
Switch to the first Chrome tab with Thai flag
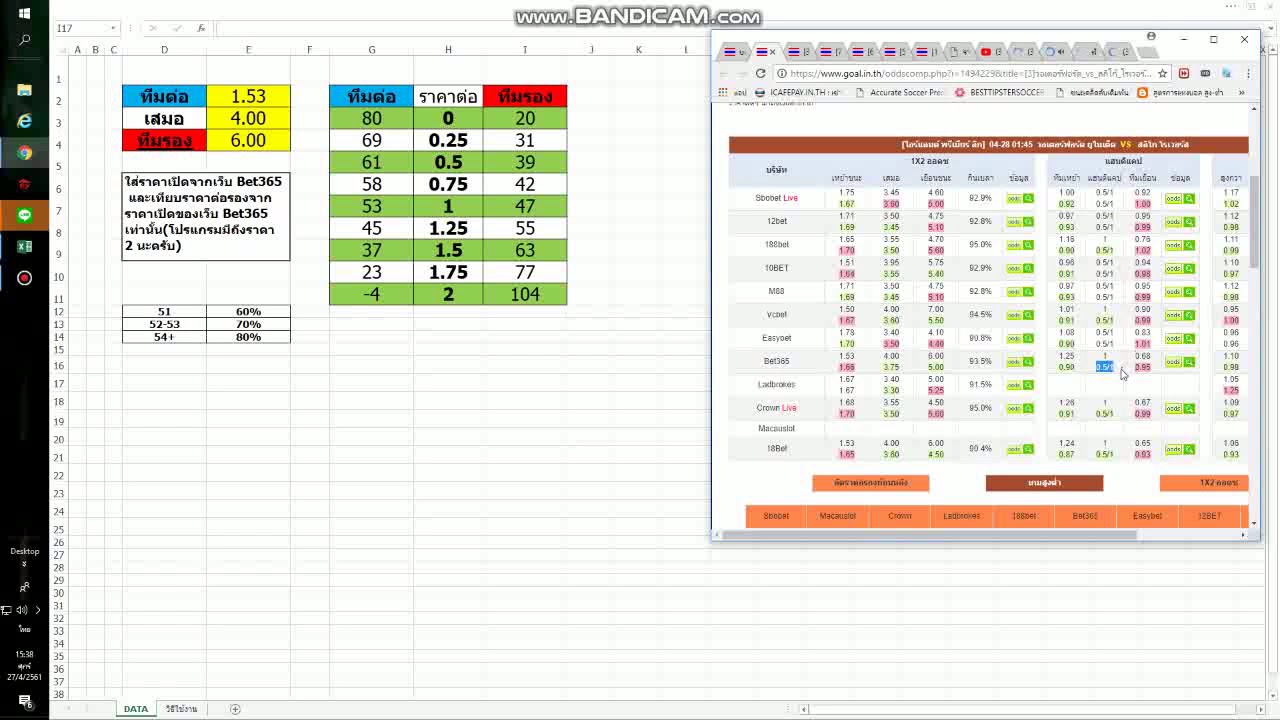pyautogui.click(x=735, y=52)
